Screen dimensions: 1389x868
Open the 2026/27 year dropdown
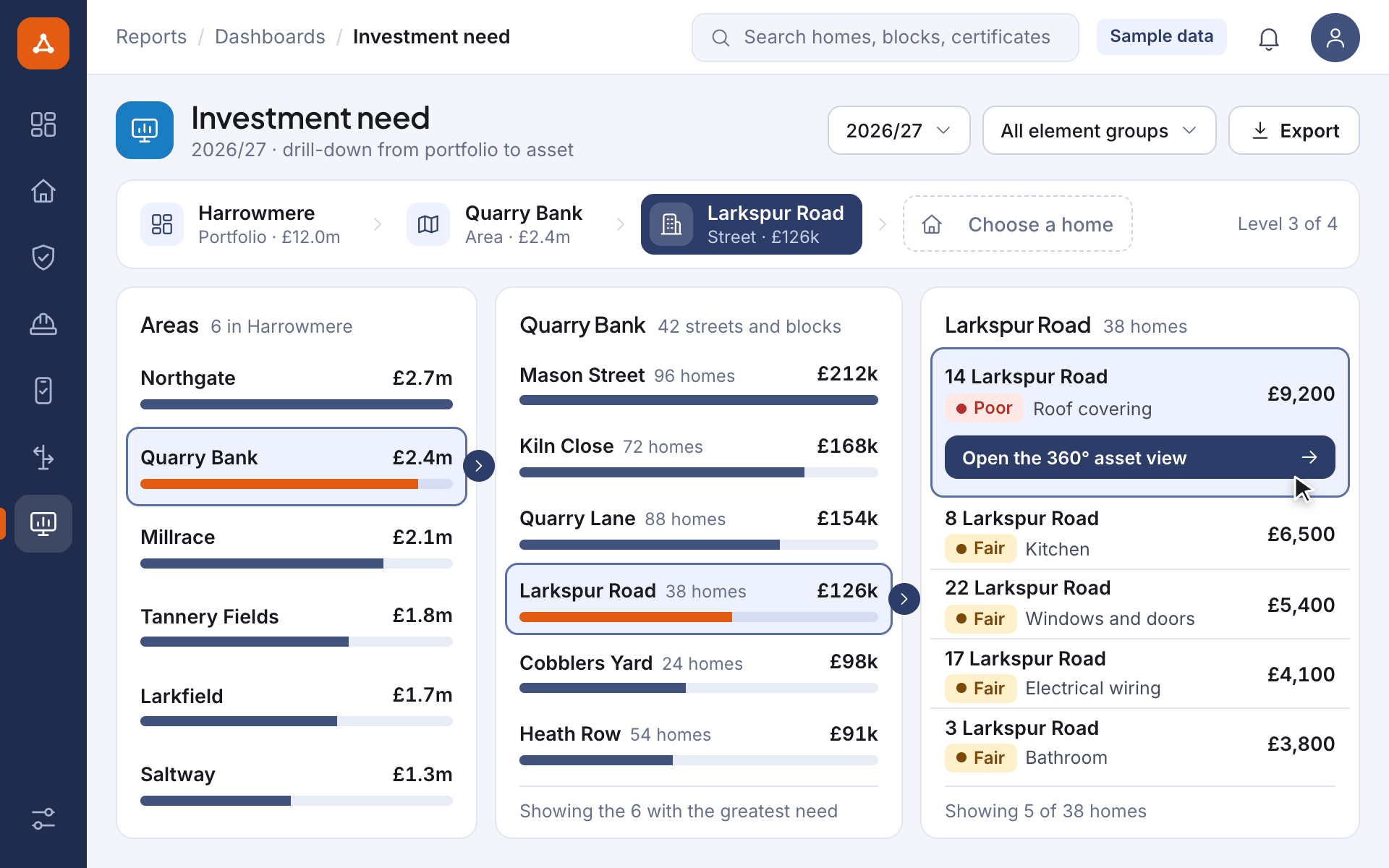[x=899, y=130]
